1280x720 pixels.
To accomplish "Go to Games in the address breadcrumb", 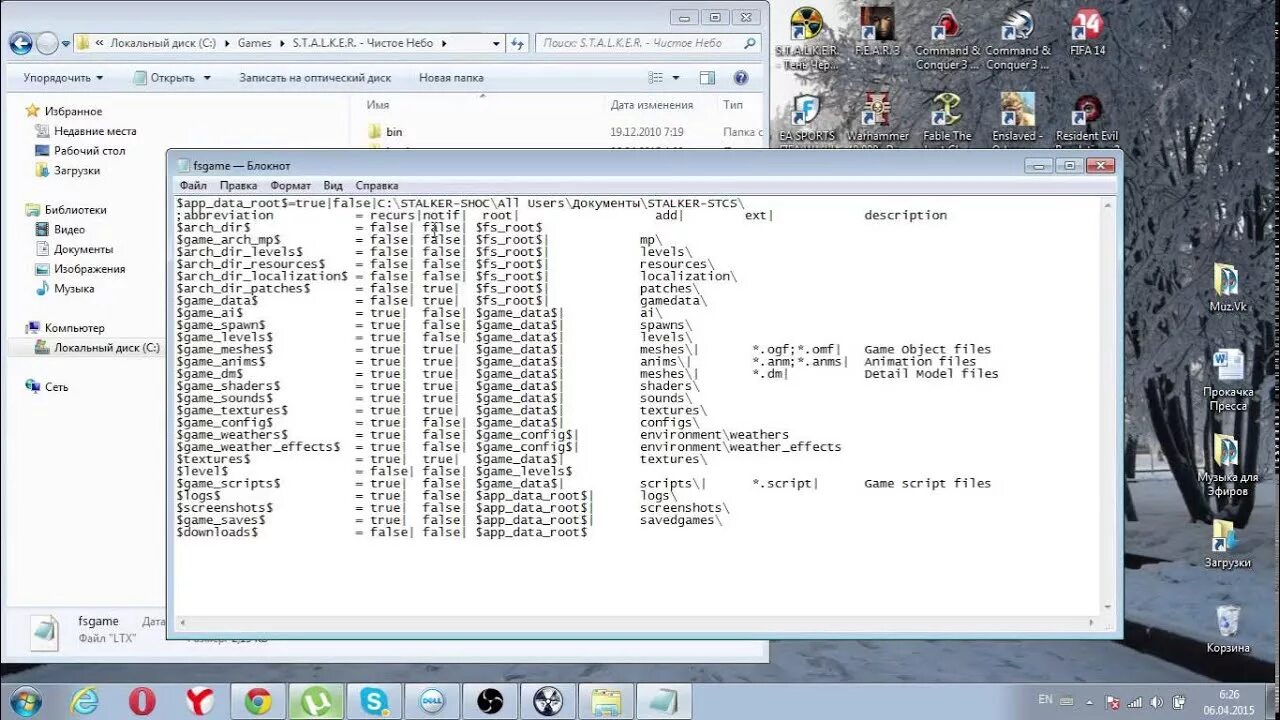I will [255, 43].
